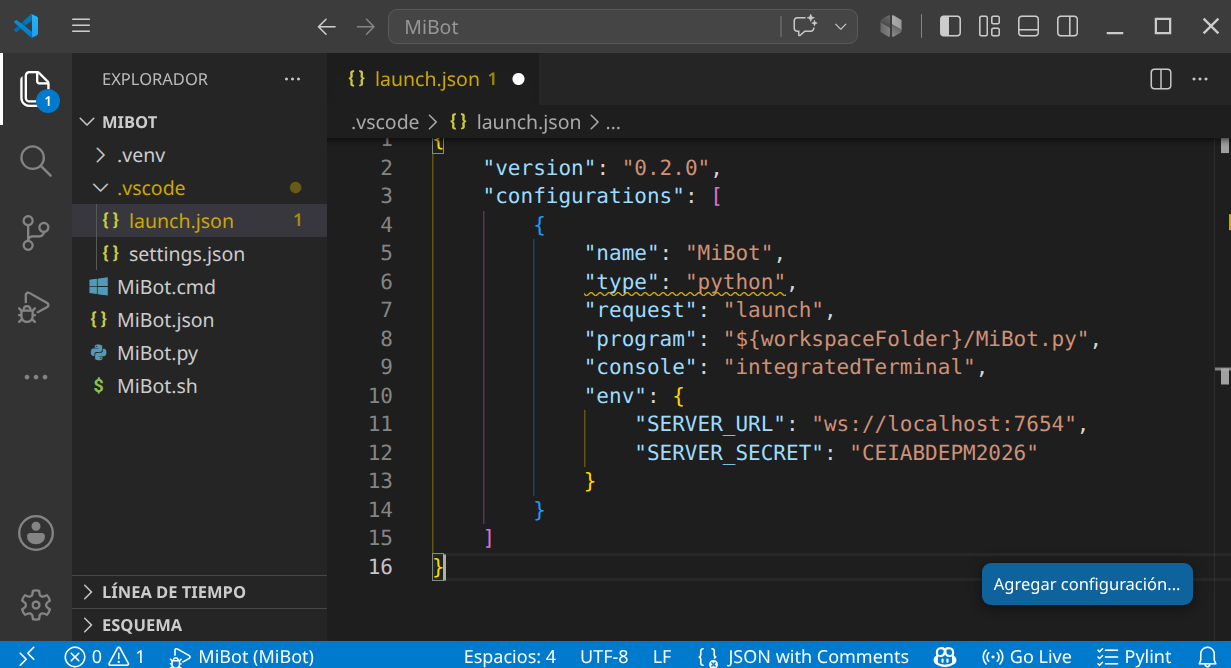
Task: Change the UTF-8 file encoding
Action: [604, 656]
